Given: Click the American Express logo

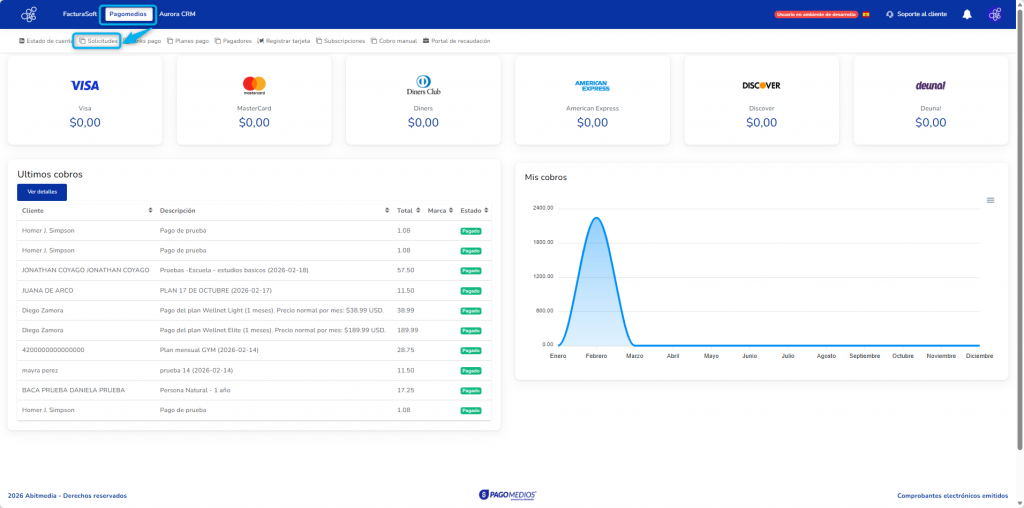Looking at the screenshot, I should [x=592, y=85].
